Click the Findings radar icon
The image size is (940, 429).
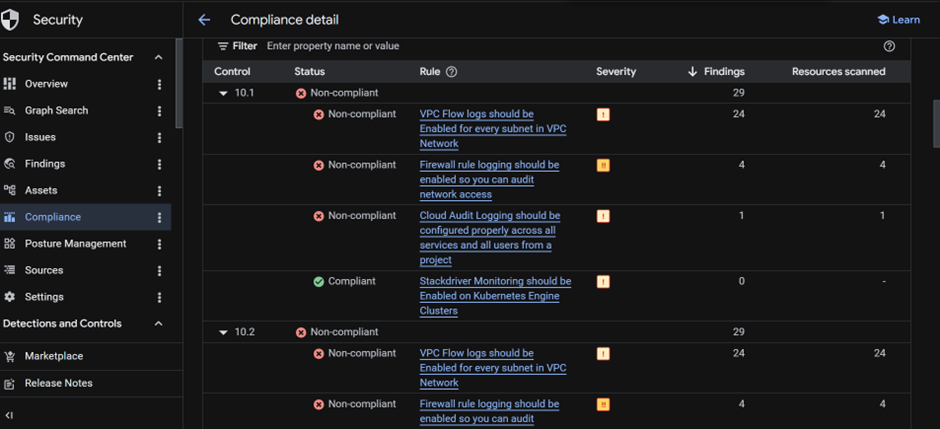pyautogui.click(x=10, y=164)
